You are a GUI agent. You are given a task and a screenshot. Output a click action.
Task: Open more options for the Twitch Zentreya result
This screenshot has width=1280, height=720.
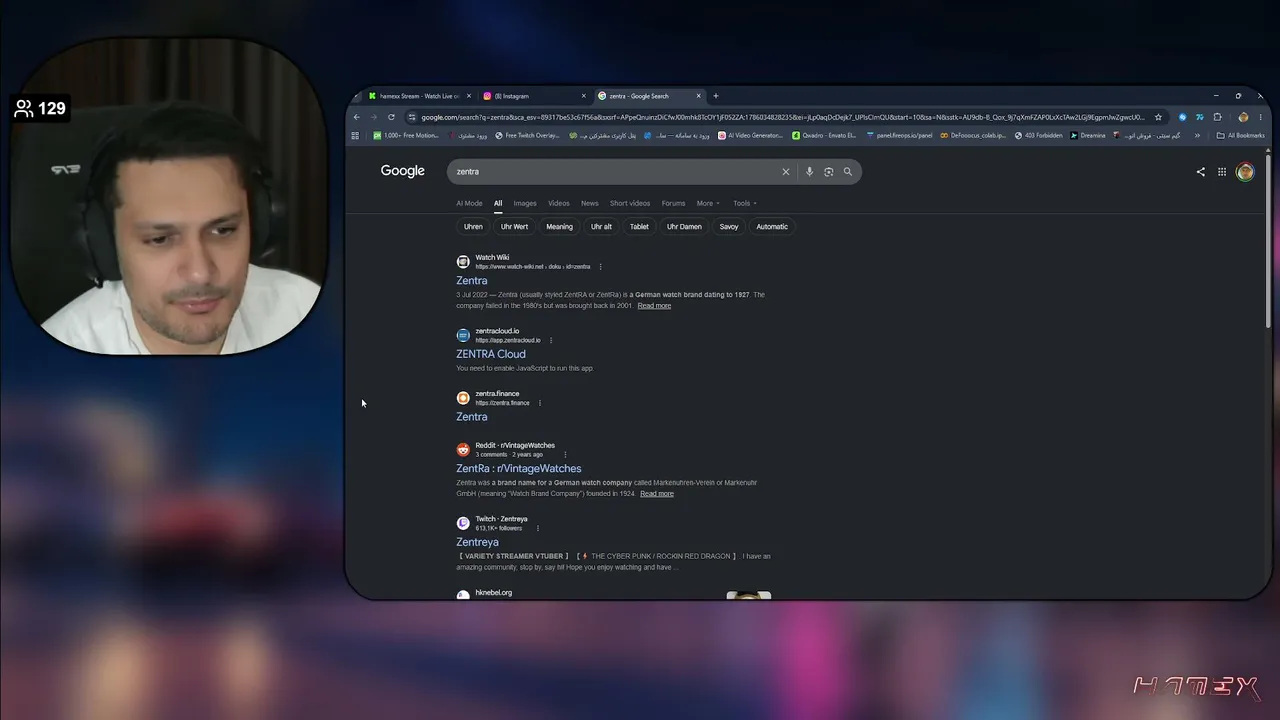(x=537, y=528)
